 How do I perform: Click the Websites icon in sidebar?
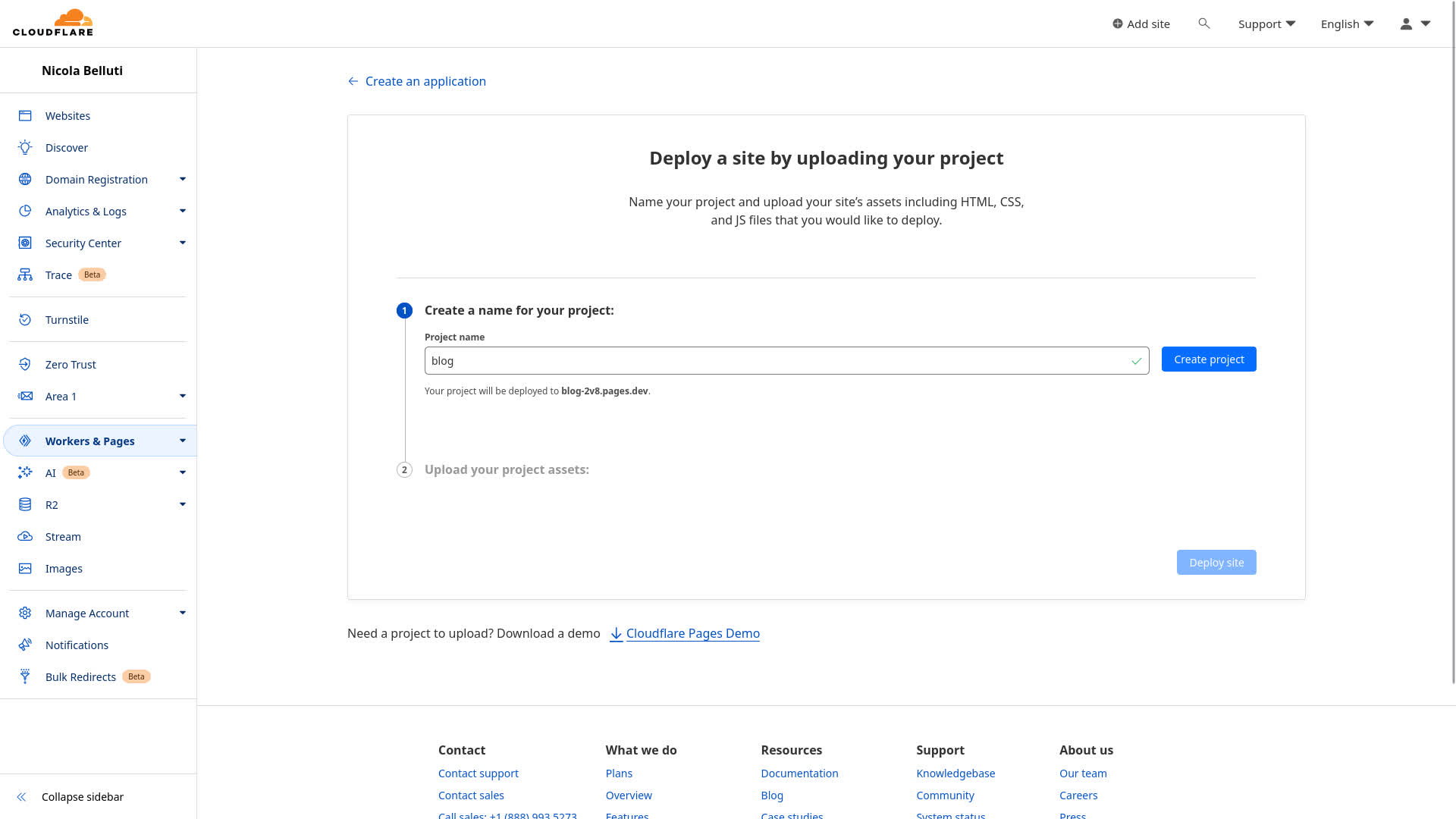pyautogui.click(x=25, y=115)
